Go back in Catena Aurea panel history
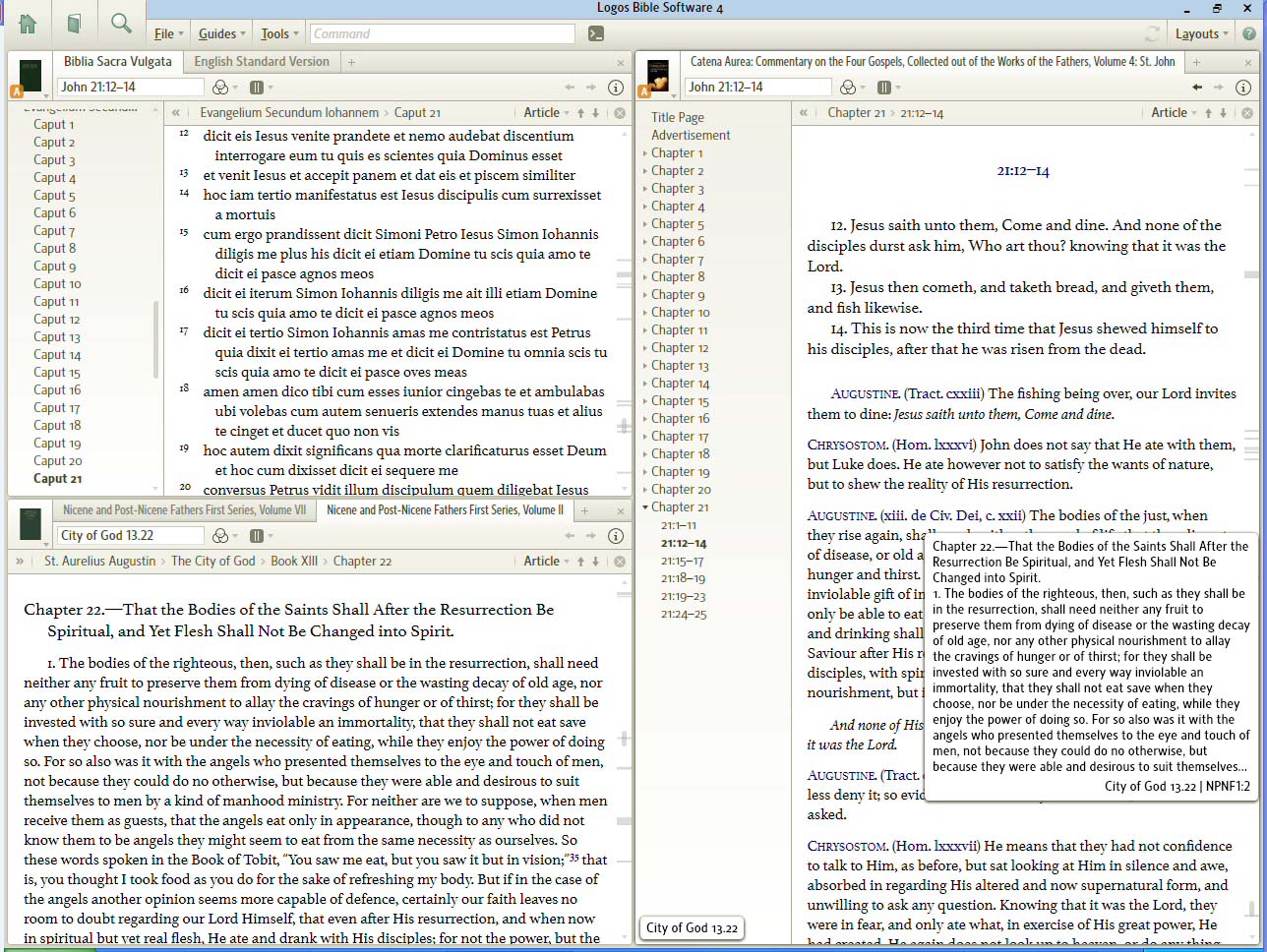 click(1197, 88)
